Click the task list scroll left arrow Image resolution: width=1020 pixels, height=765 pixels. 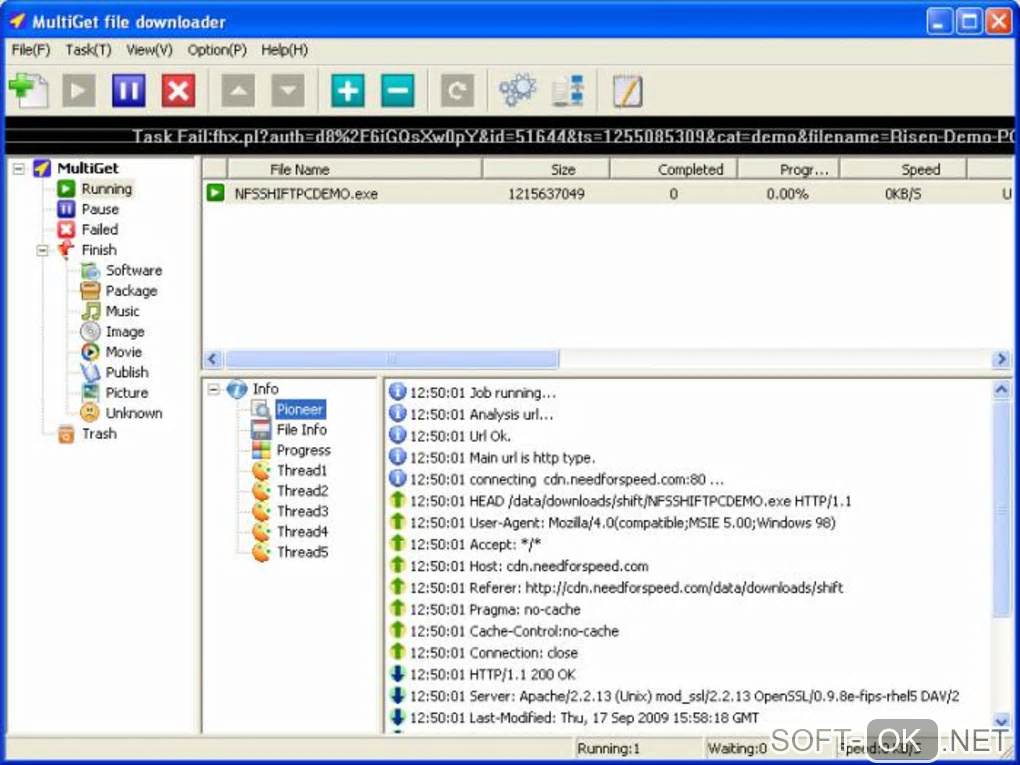point(213,358)
